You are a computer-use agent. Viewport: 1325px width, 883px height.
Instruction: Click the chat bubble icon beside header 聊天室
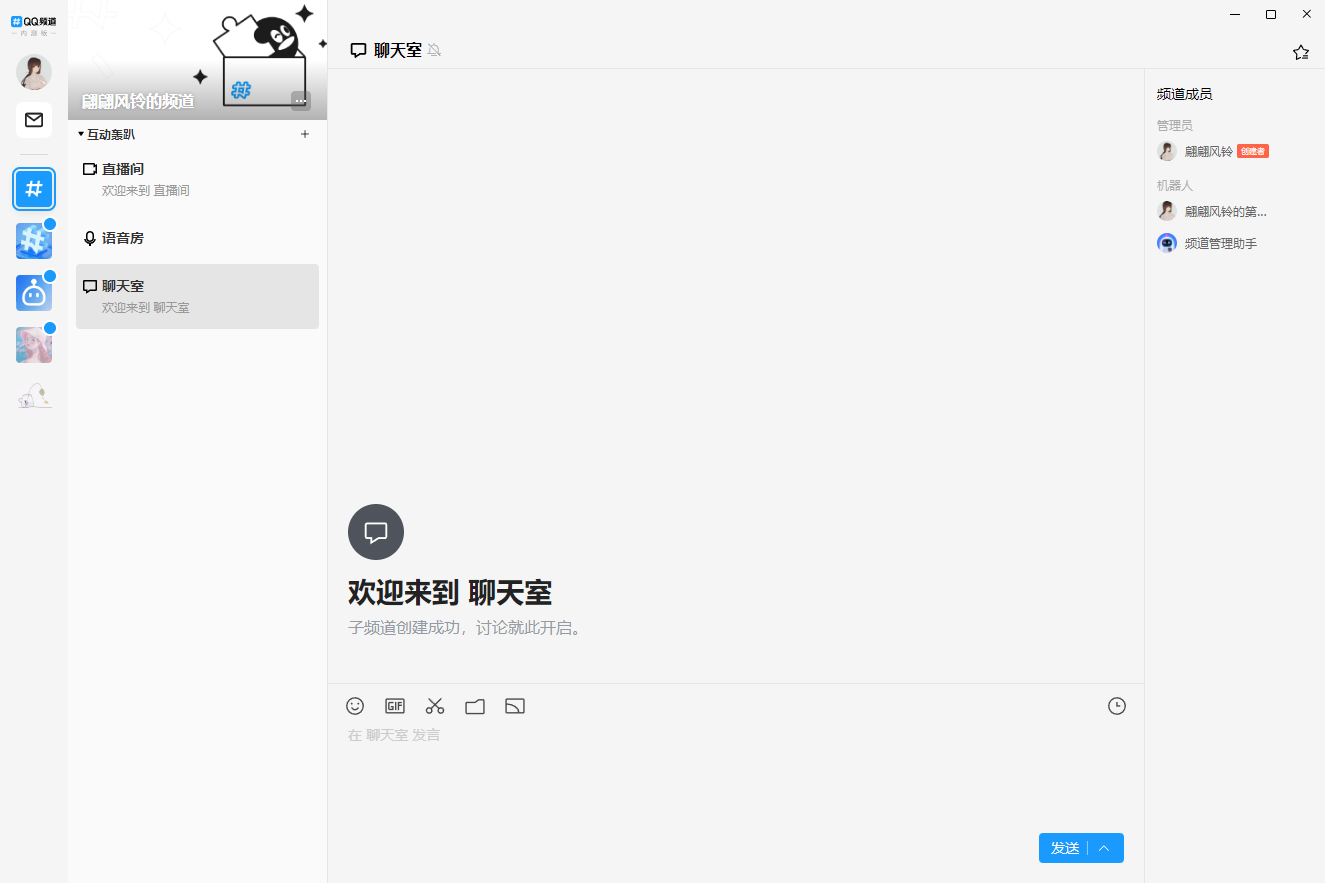point(358,50)
